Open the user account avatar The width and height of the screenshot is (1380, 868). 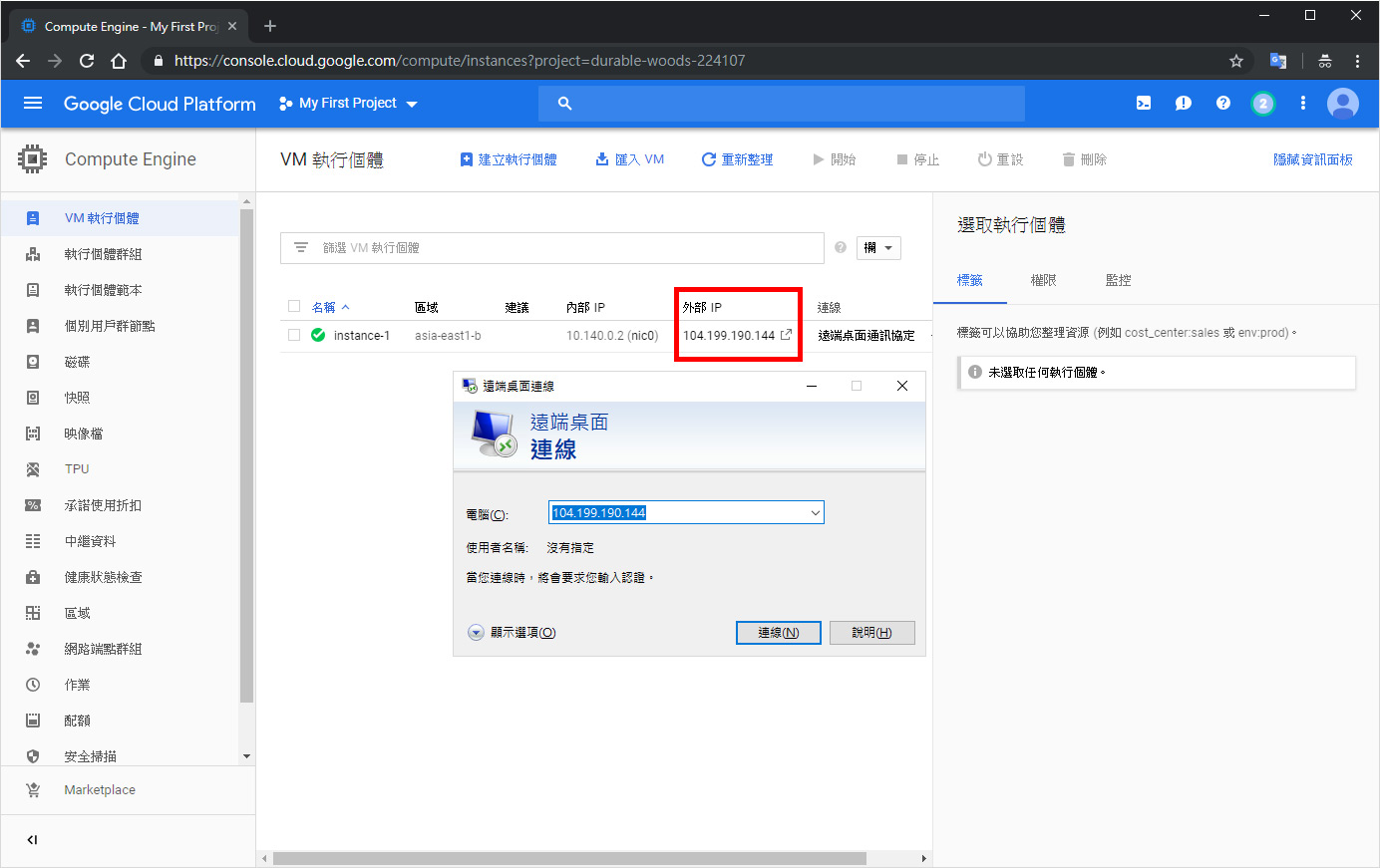click(1343, 104)
